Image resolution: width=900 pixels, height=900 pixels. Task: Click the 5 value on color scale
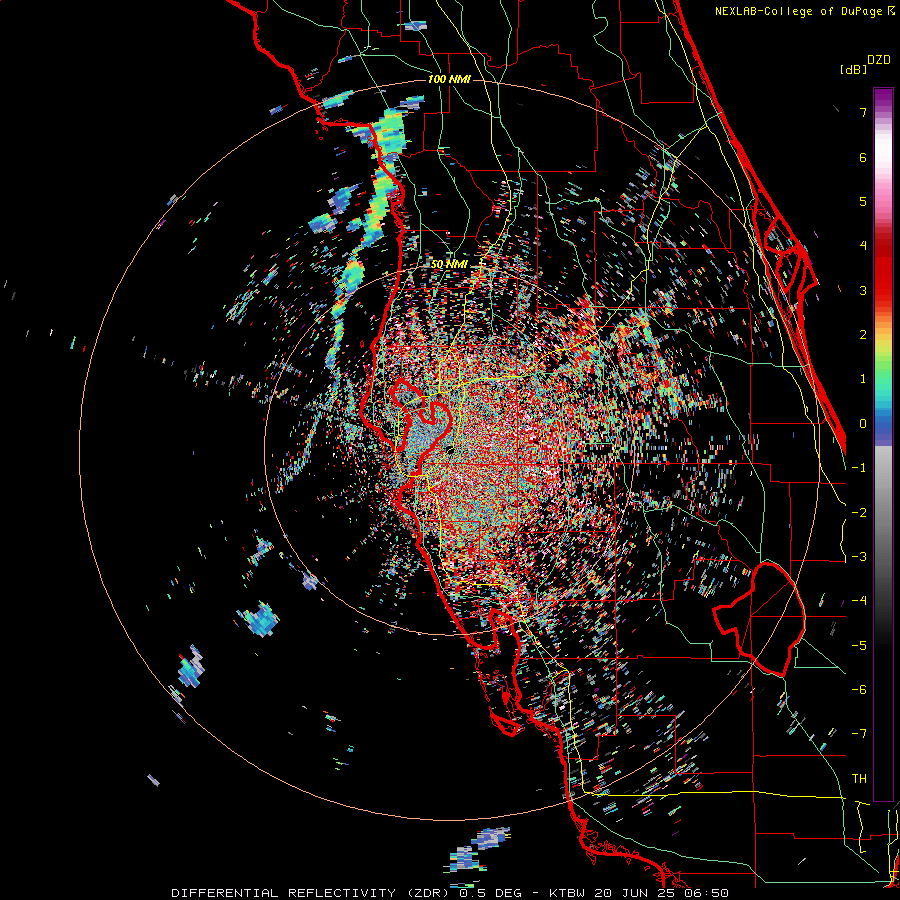(863, 201)
